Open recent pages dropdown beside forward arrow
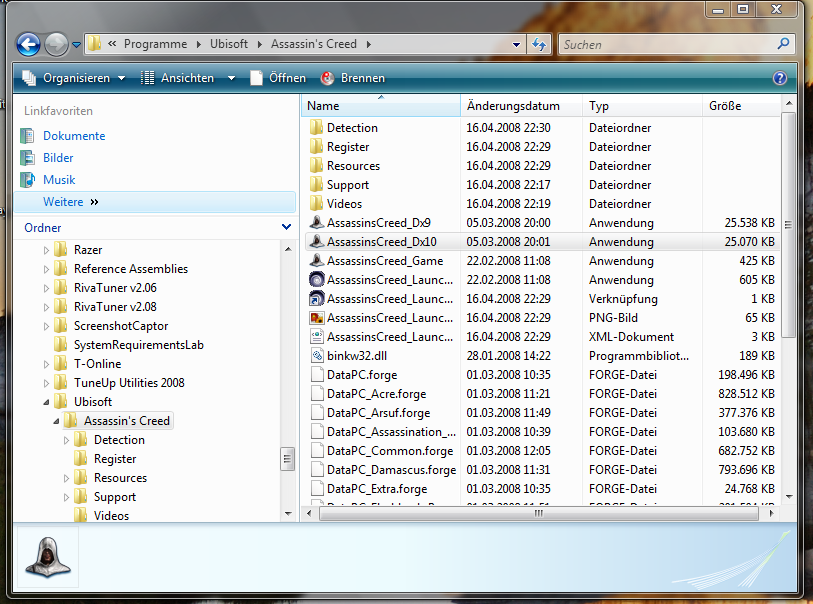 [x=76, y=45]
